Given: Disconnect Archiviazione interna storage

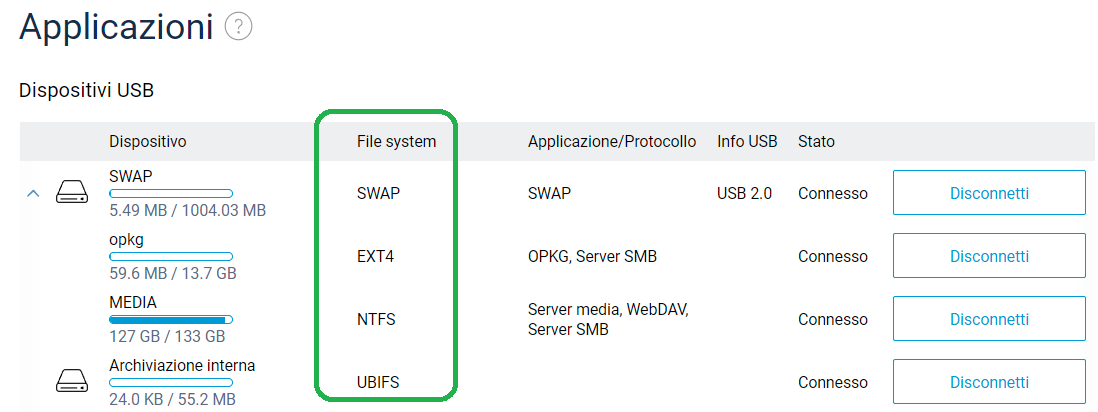Looking at the screenshot, I should click(x=988, y=382).
